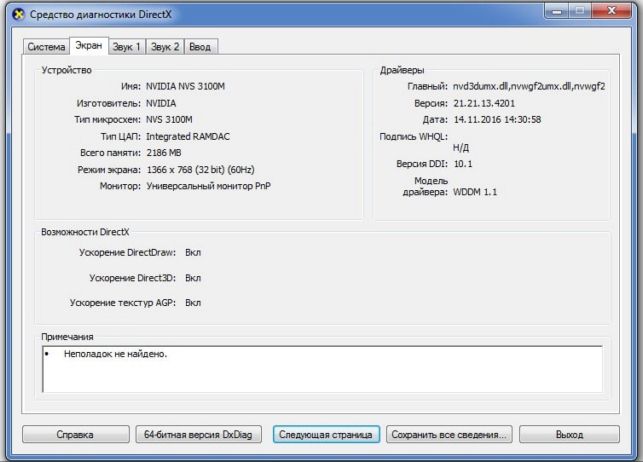Click 'Неполадок не найдено.' note

[x=115, y=354]
